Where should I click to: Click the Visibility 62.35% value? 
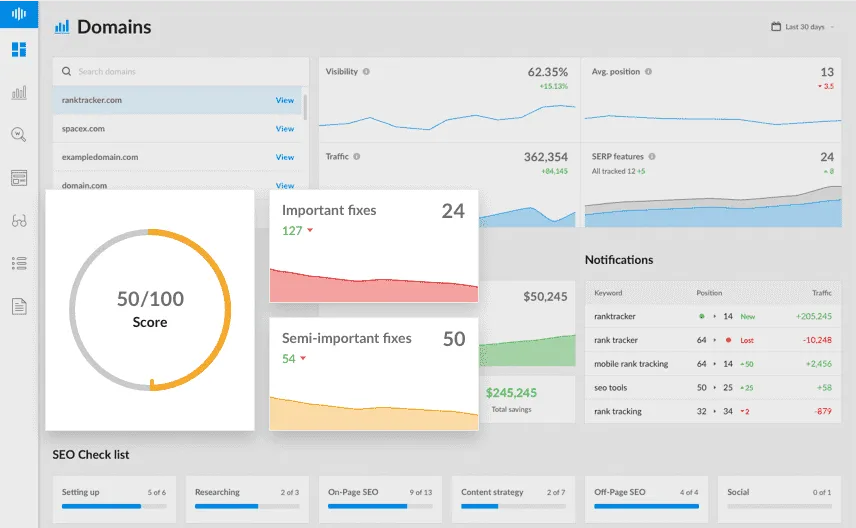[548, 72]
